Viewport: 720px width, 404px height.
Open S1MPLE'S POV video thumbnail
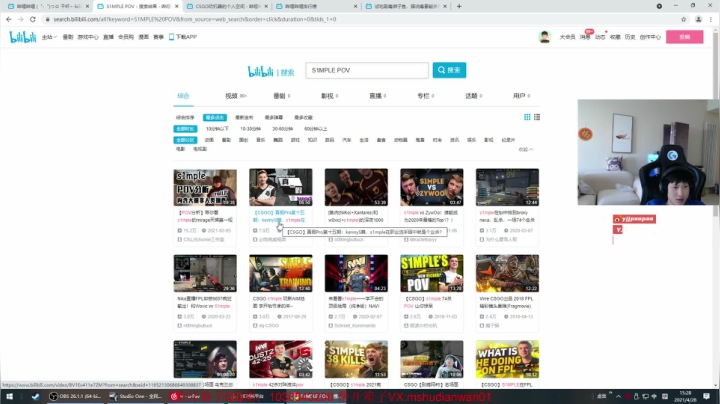pyautogui.click(x=432, y=274)
